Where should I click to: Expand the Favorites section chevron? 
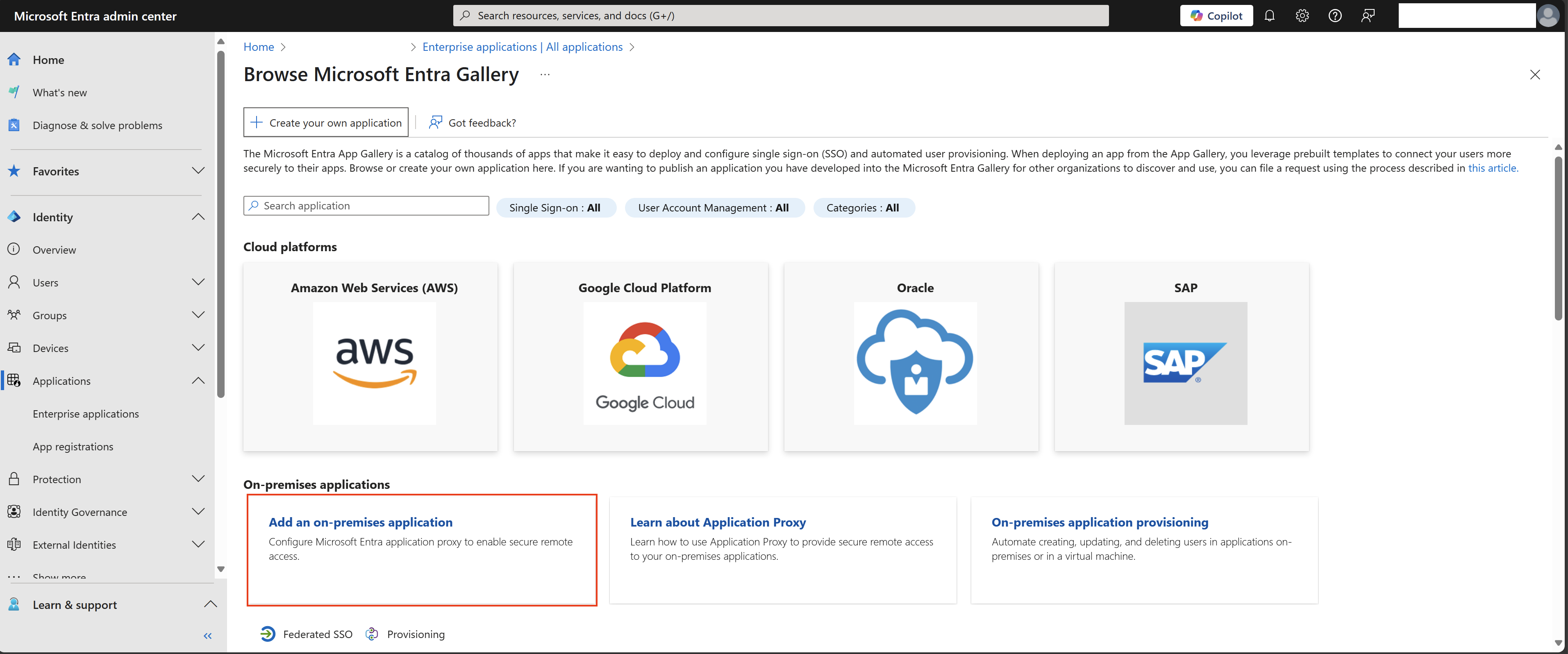coord(198,171)
